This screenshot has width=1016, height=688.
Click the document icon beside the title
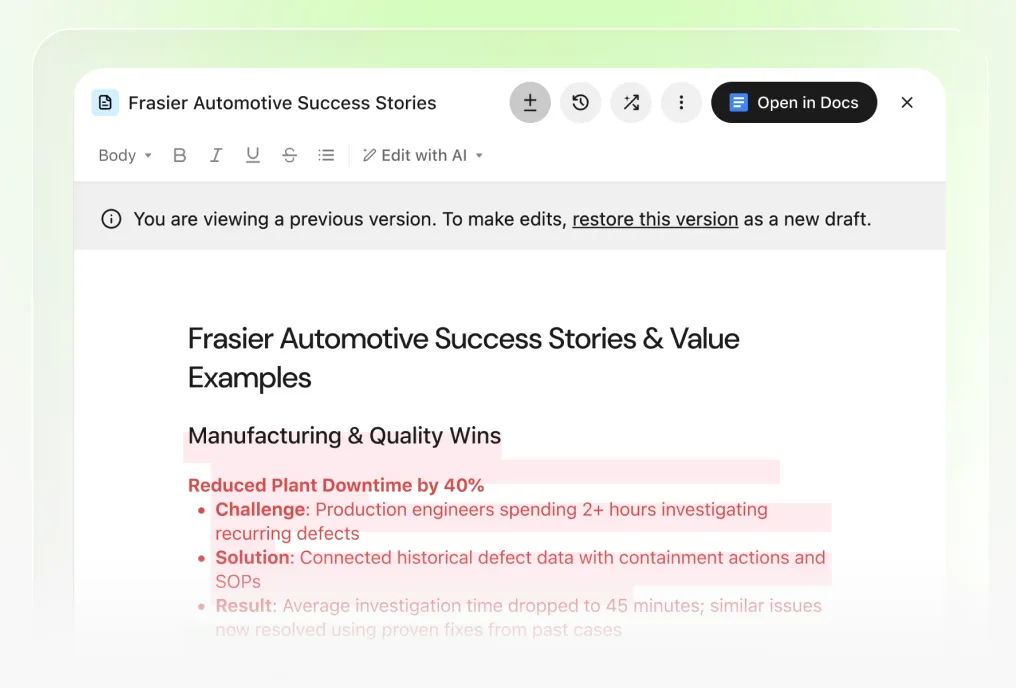pos(105,102)
